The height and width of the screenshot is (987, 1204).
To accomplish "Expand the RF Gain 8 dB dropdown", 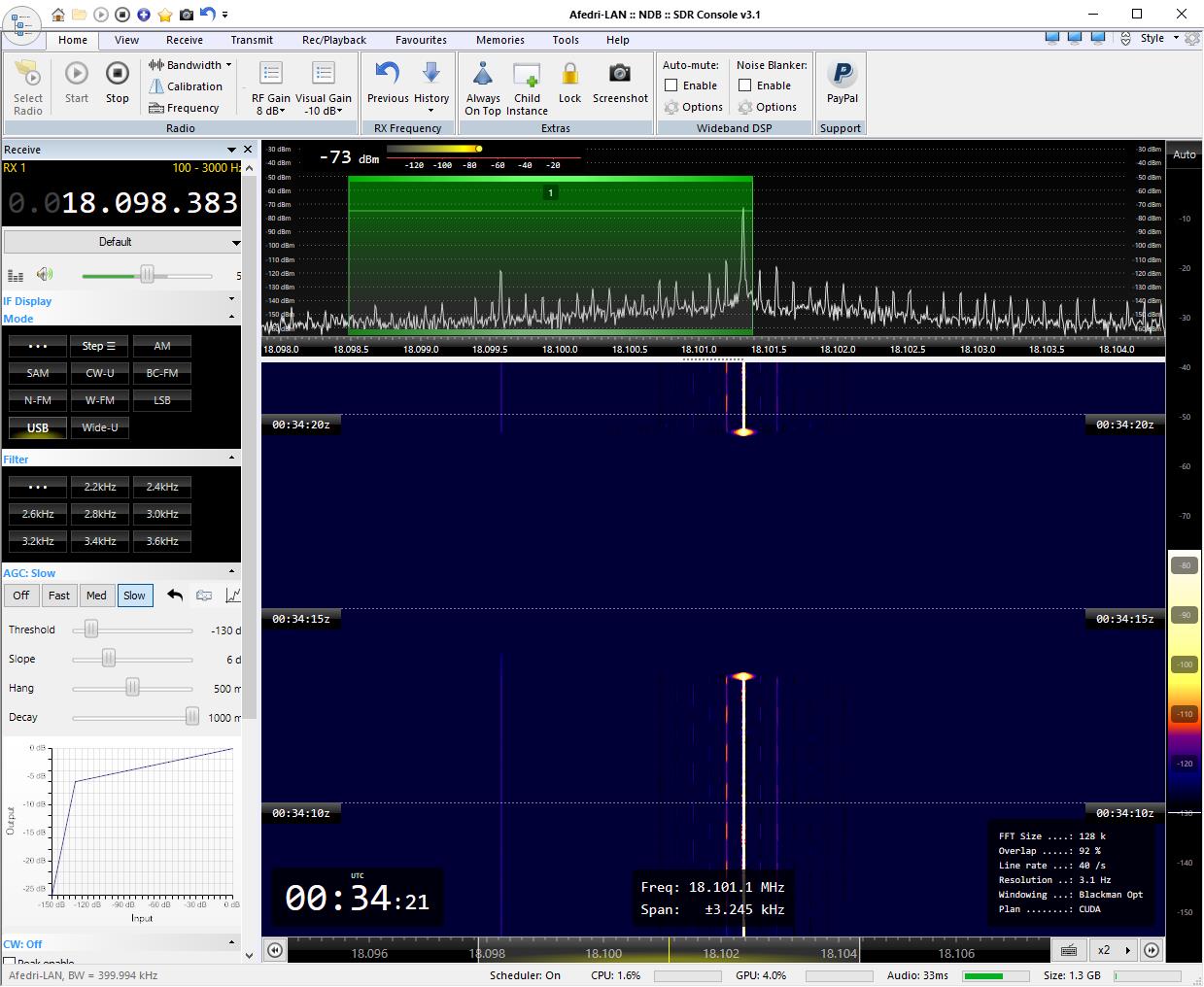I will (x=271, y=111).
